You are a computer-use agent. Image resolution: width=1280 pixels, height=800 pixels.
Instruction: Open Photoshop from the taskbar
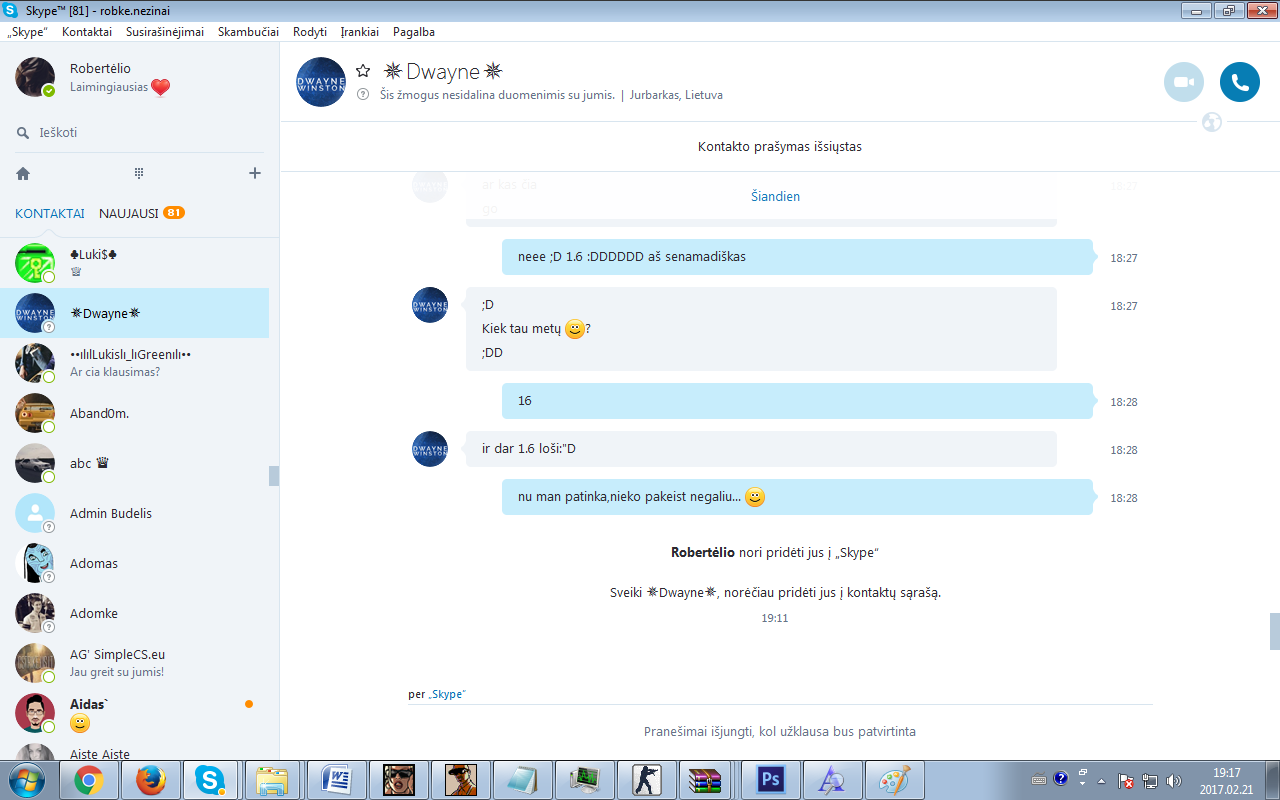coord(770,779)
